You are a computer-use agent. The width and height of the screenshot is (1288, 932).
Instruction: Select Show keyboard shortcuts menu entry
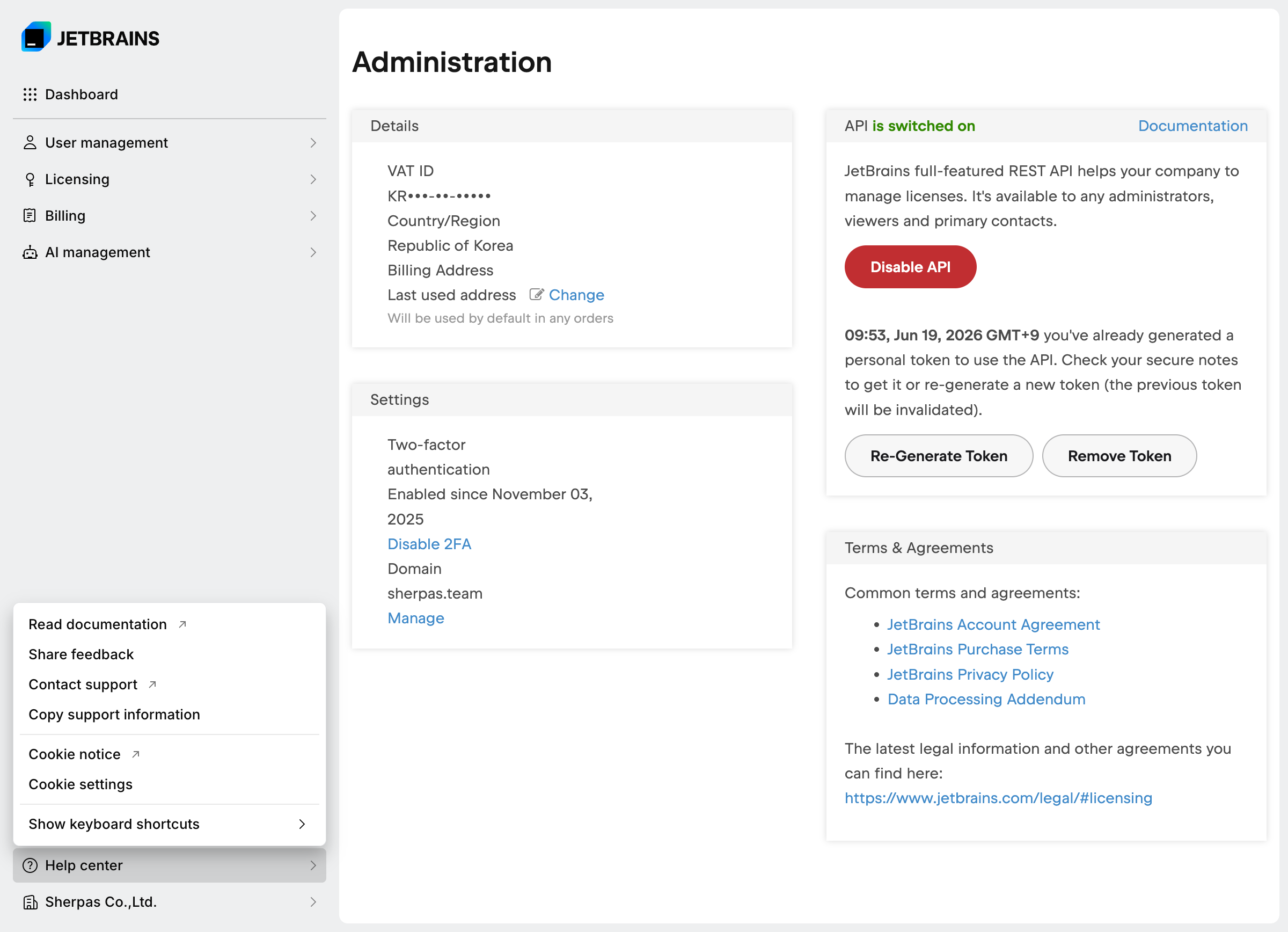click(169, 824)
